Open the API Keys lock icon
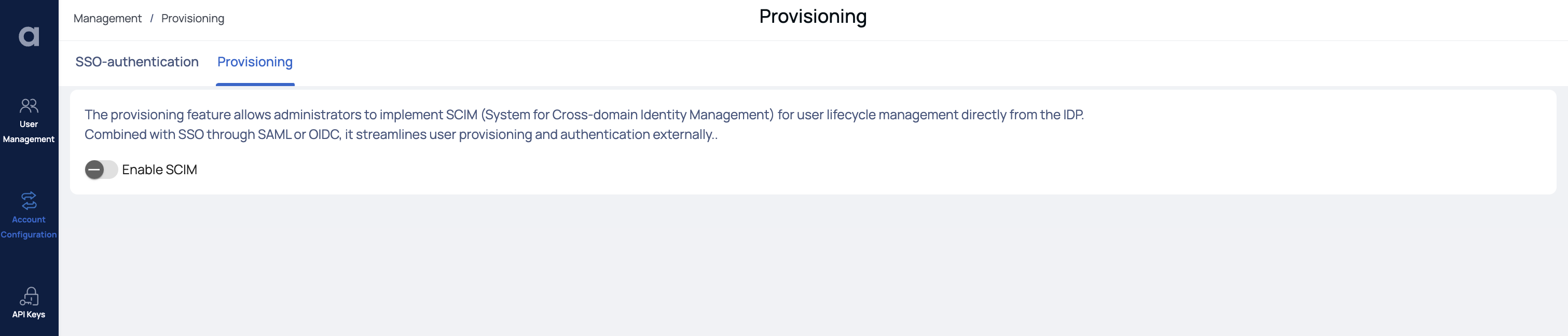 tap(29, 297)
